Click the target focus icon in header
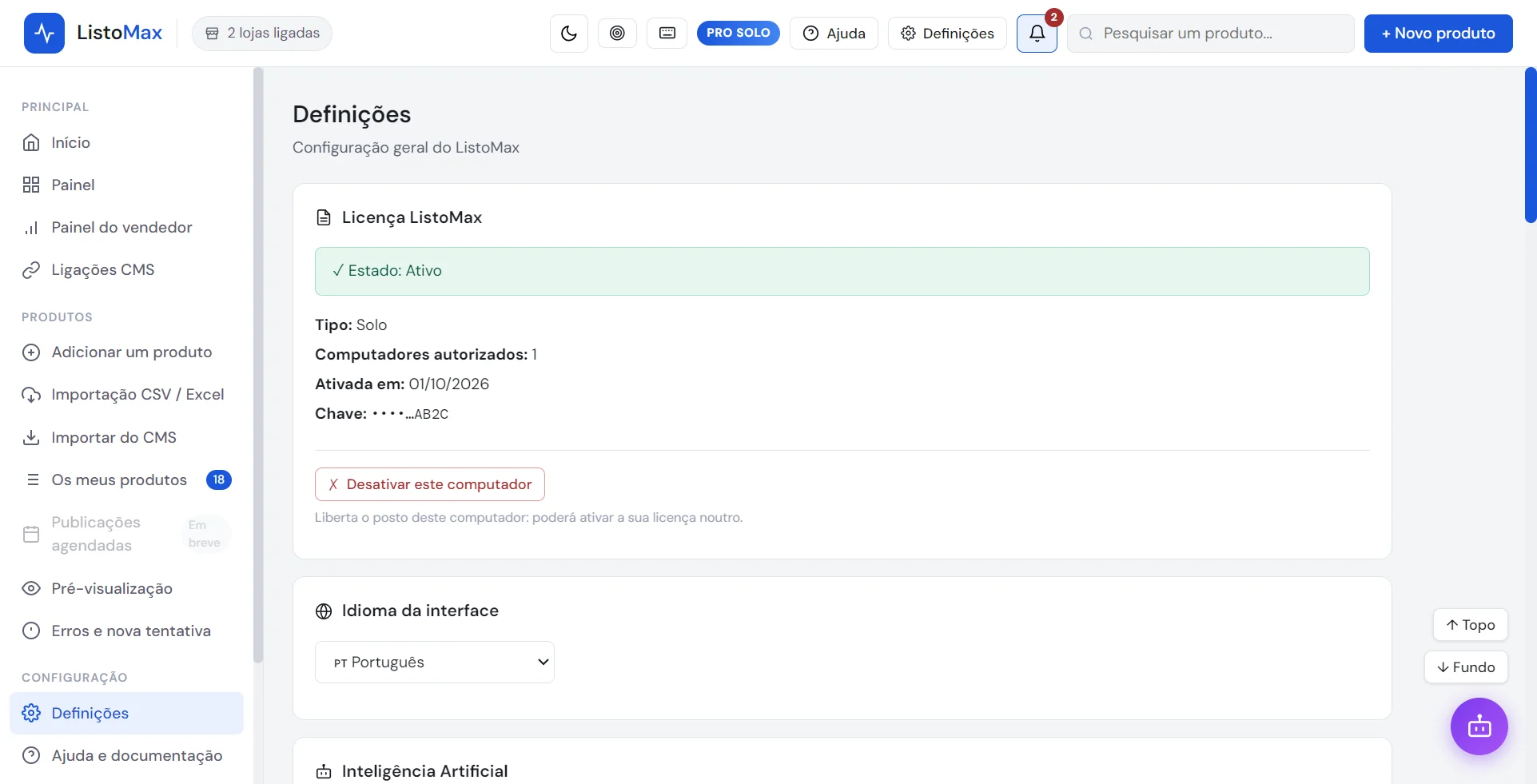Screen dimensions: 1537x784 click(617, 33)
